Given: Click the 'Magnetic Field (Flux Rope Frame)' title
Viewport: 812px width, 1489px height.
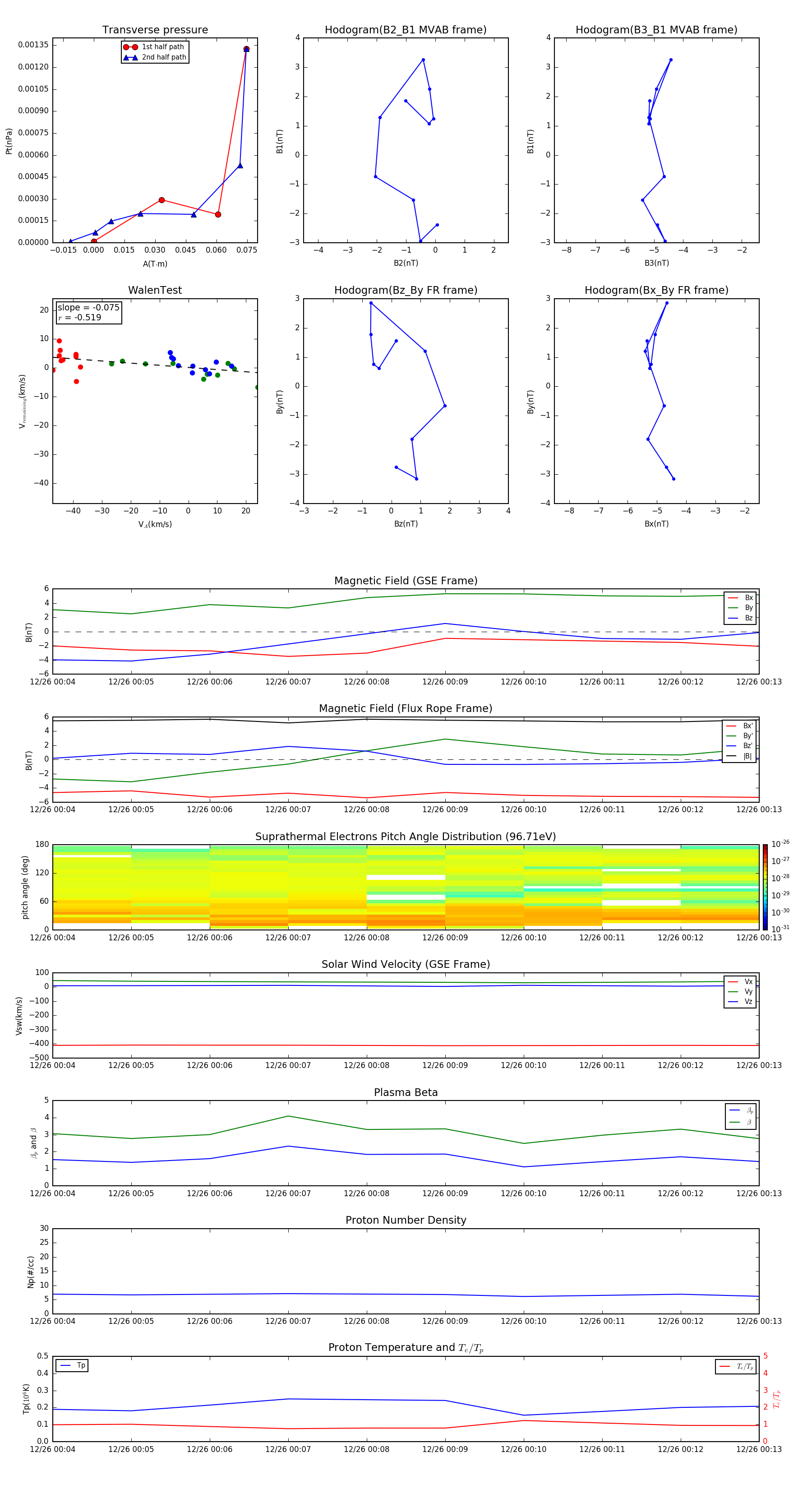Looking at the screenshot, I should tap(406, 709).
